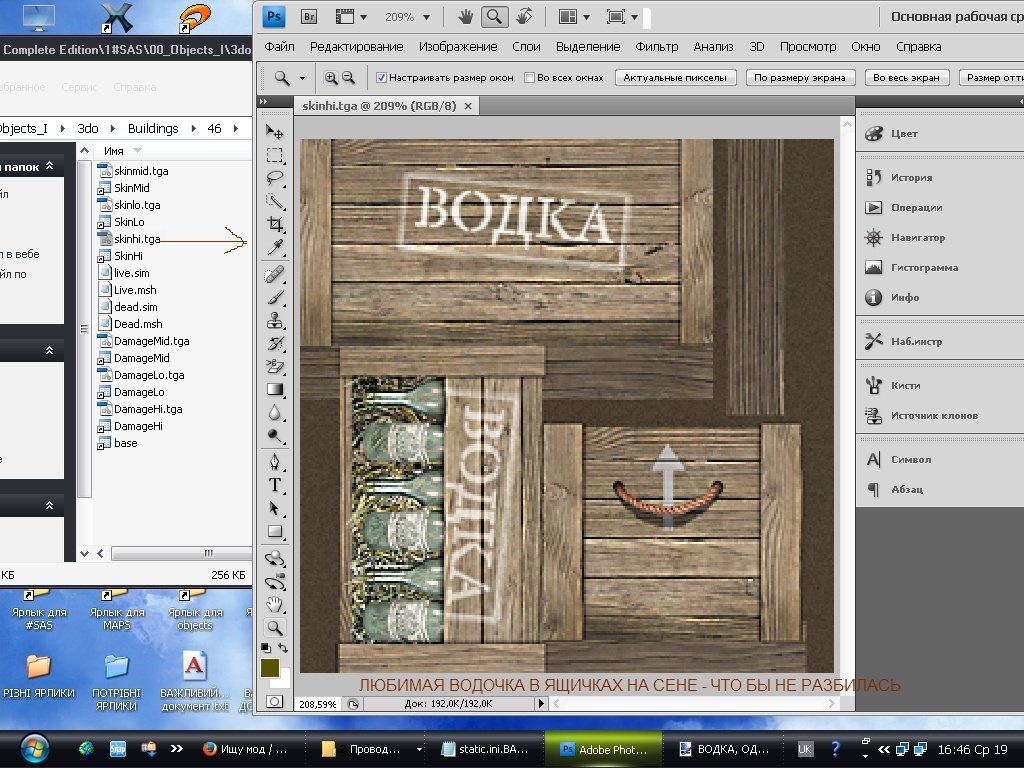
Task: Select the Lasso tool
Action: tap(275, 178)
